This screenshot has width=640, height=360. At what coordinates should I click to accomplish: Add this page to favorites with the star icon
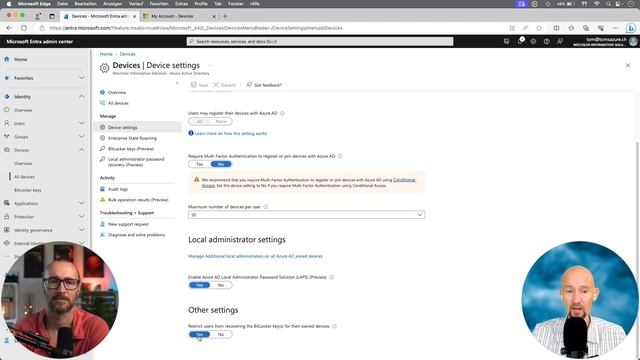[539, 28]
